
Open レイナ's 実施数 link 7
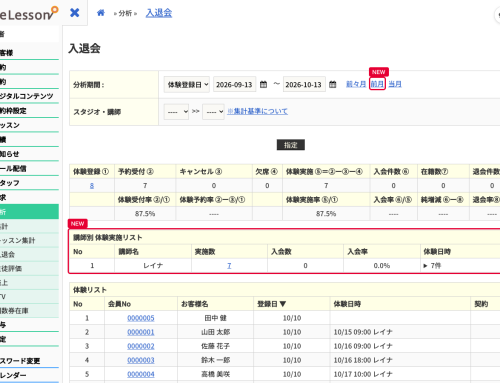click(x=229, y=266)
